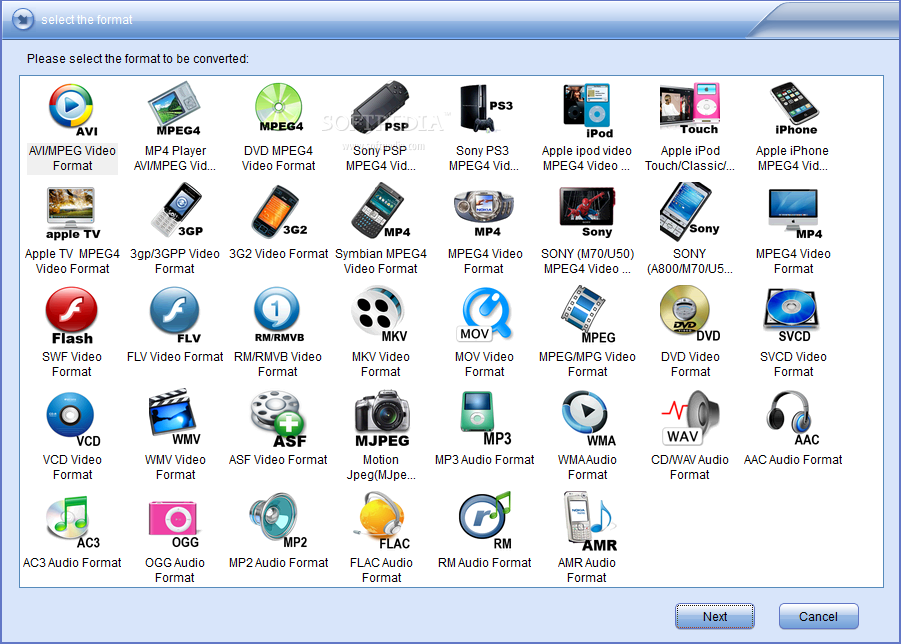This screenshot has width=901, height=644.
Task: Select the DVD Video Format icon
Action: 690,314
